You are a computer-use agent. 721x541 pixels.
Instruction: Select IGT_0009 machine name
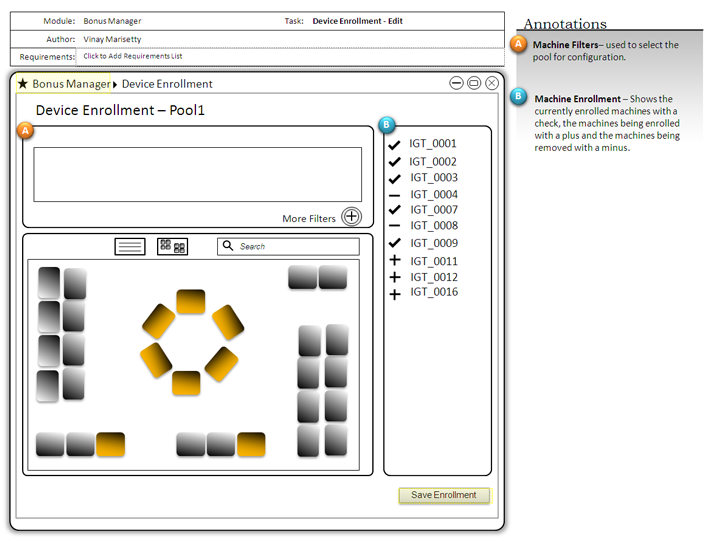pos(434,243)
